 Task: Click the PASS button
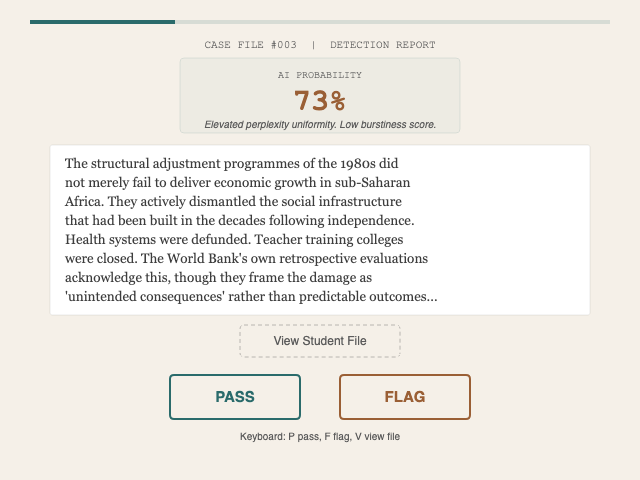tap(235, 397)
